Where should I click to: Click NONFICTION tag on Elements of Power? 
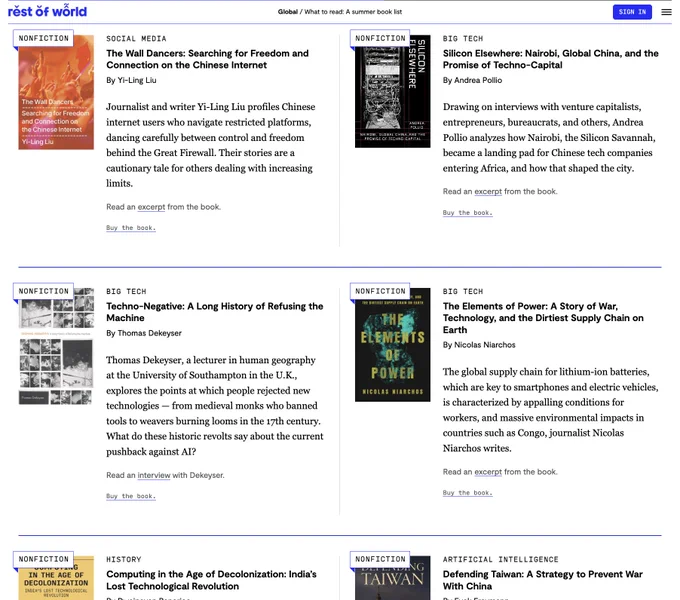click(x=380, y=291)
